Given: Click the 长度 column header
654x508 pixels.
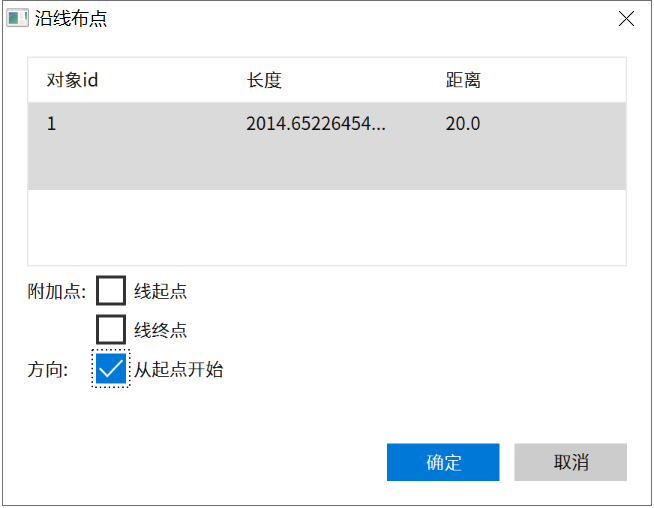Looking at the screenshot, I should [x=264, y=80].
